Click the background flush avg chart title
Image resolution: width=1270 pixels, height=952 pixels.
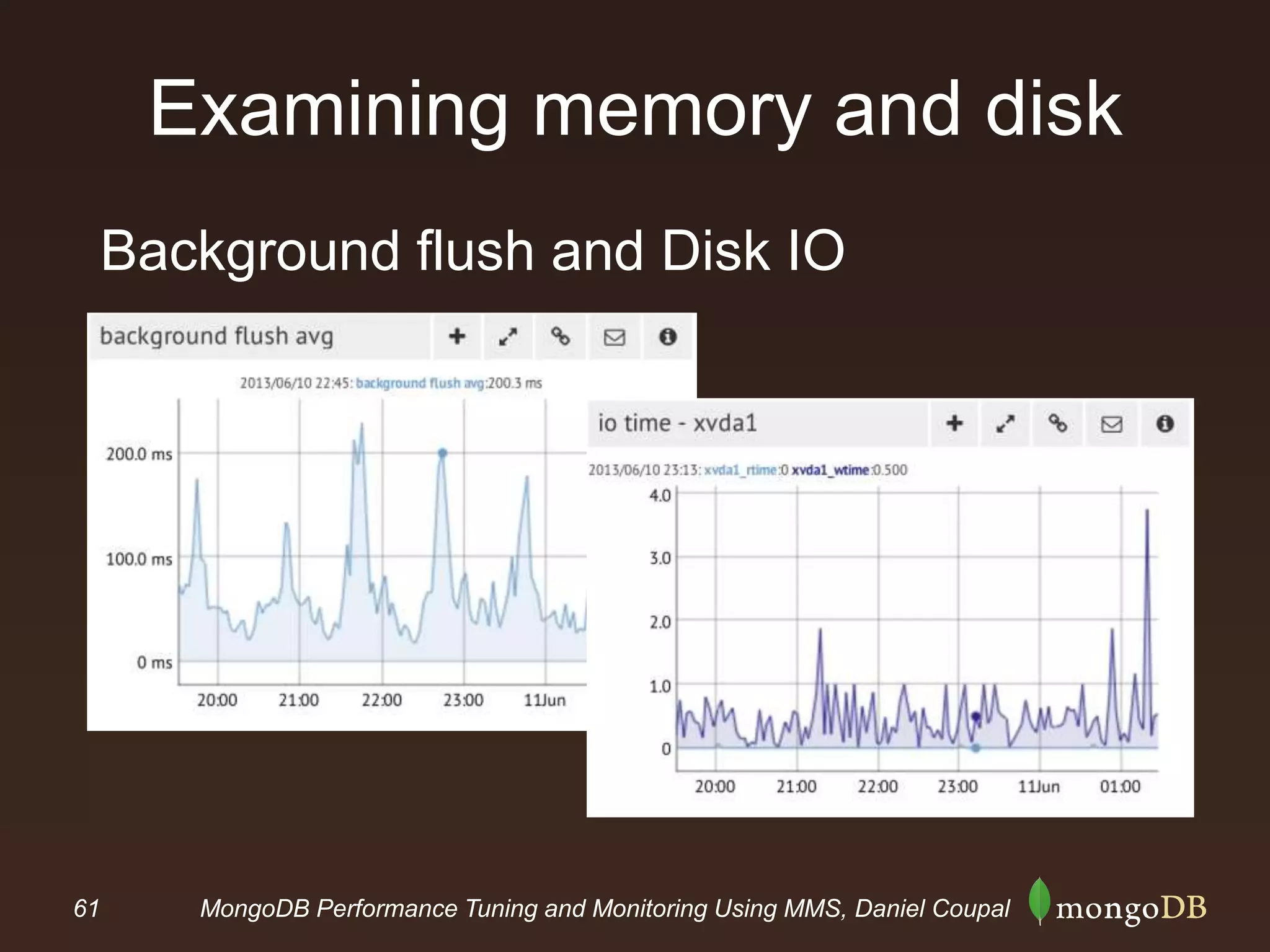click(216, 337)
